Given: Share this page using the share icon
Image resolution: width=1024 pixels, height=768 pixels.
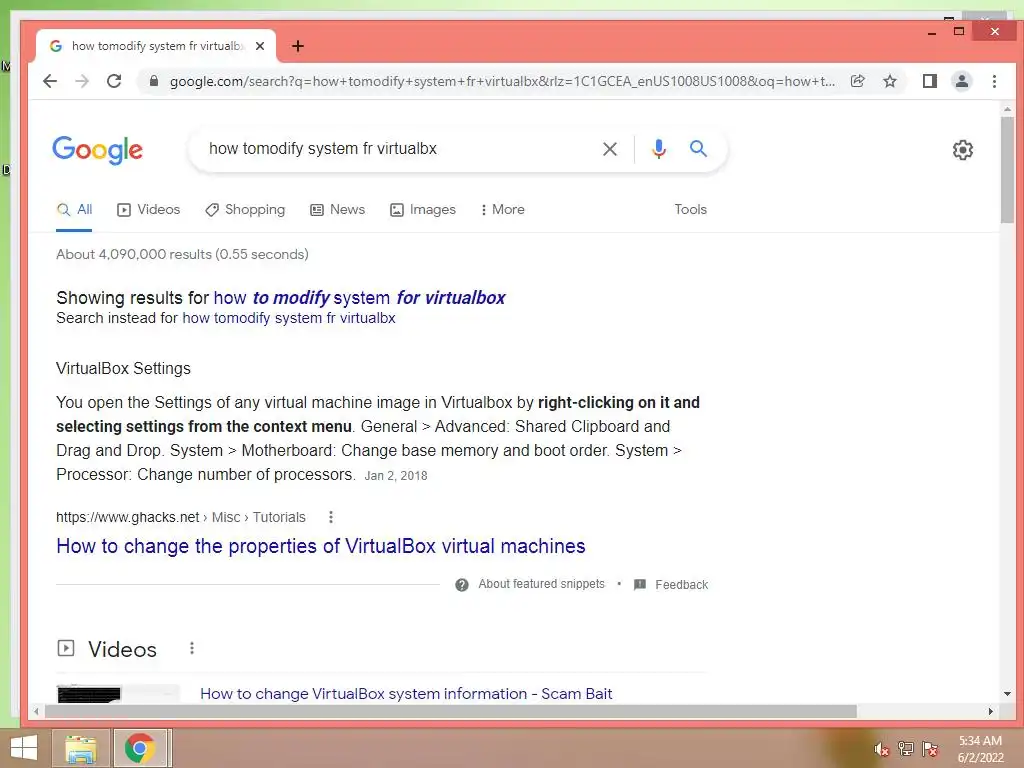Looking at the screenshot, I should coord(857,81).
